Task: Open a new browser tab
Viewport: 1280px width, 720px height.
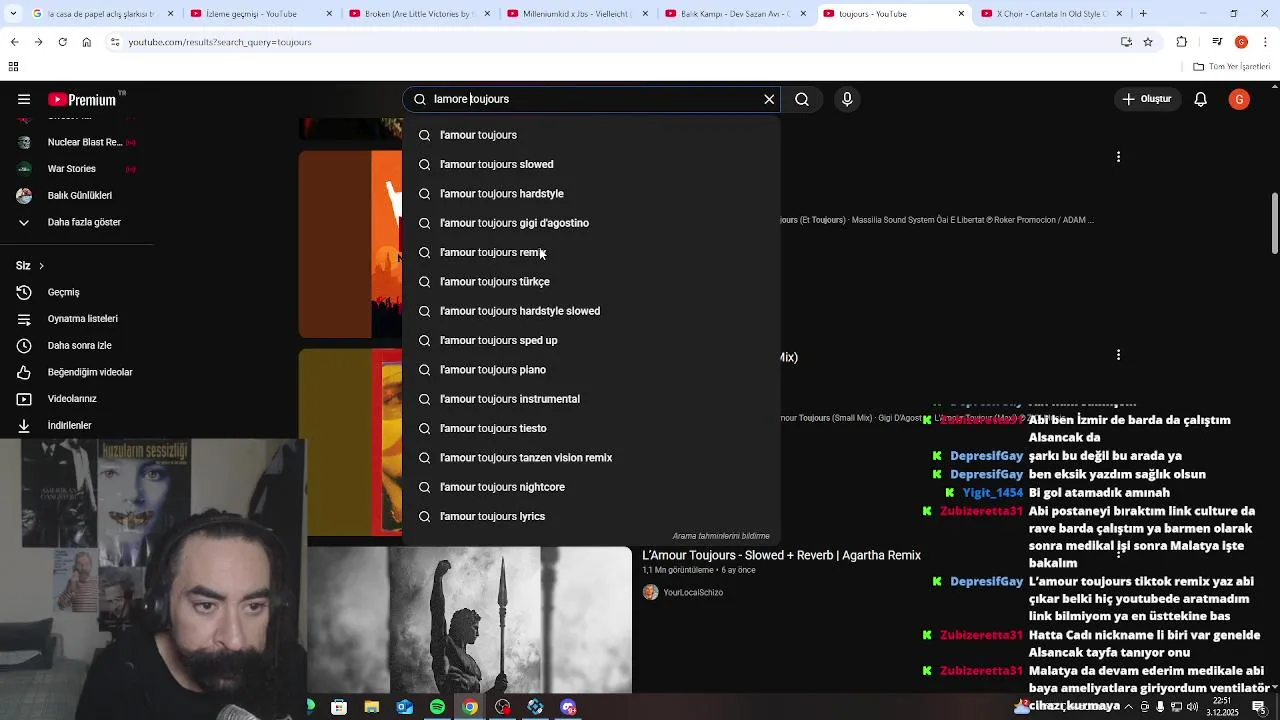Action: (1143, 14)
